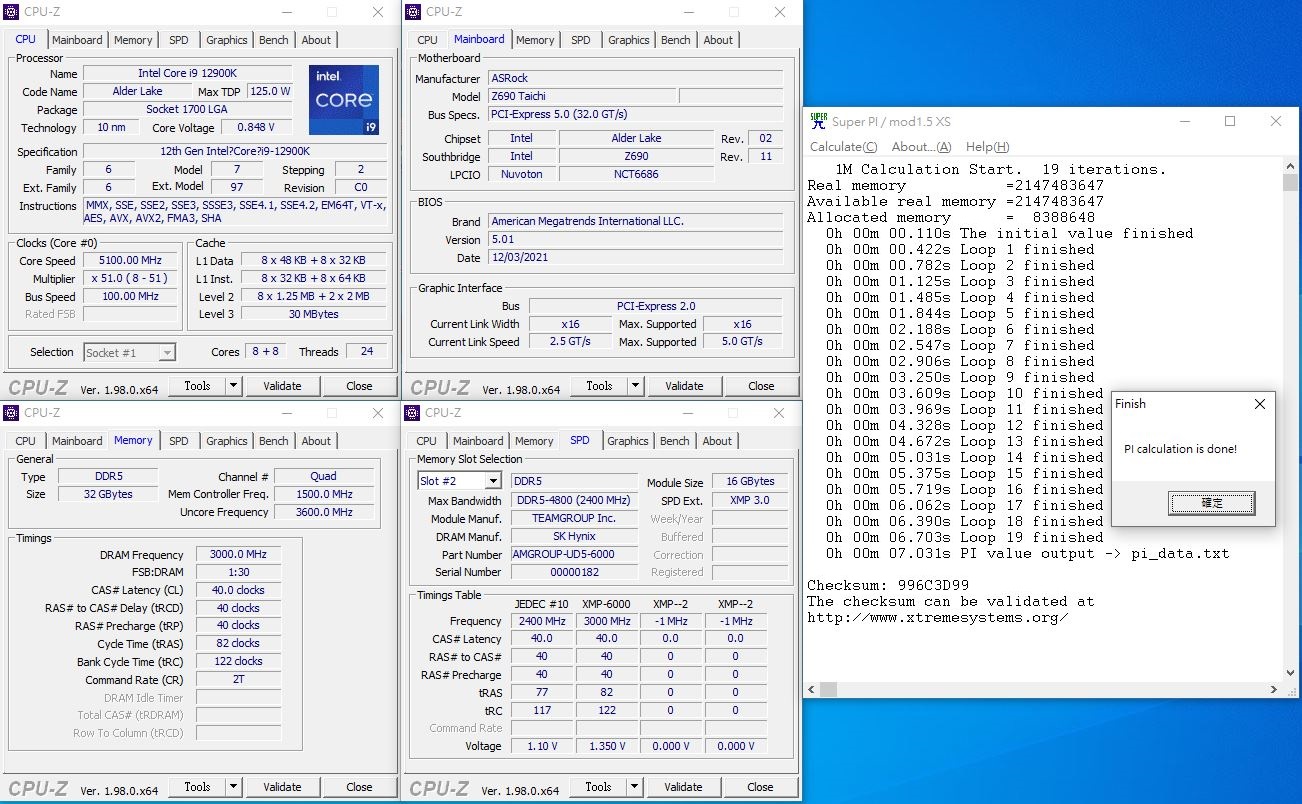
Task: Click the FSB:DRAM ratio 1:30
Action: pyautogui.click(x=238, y=573)
